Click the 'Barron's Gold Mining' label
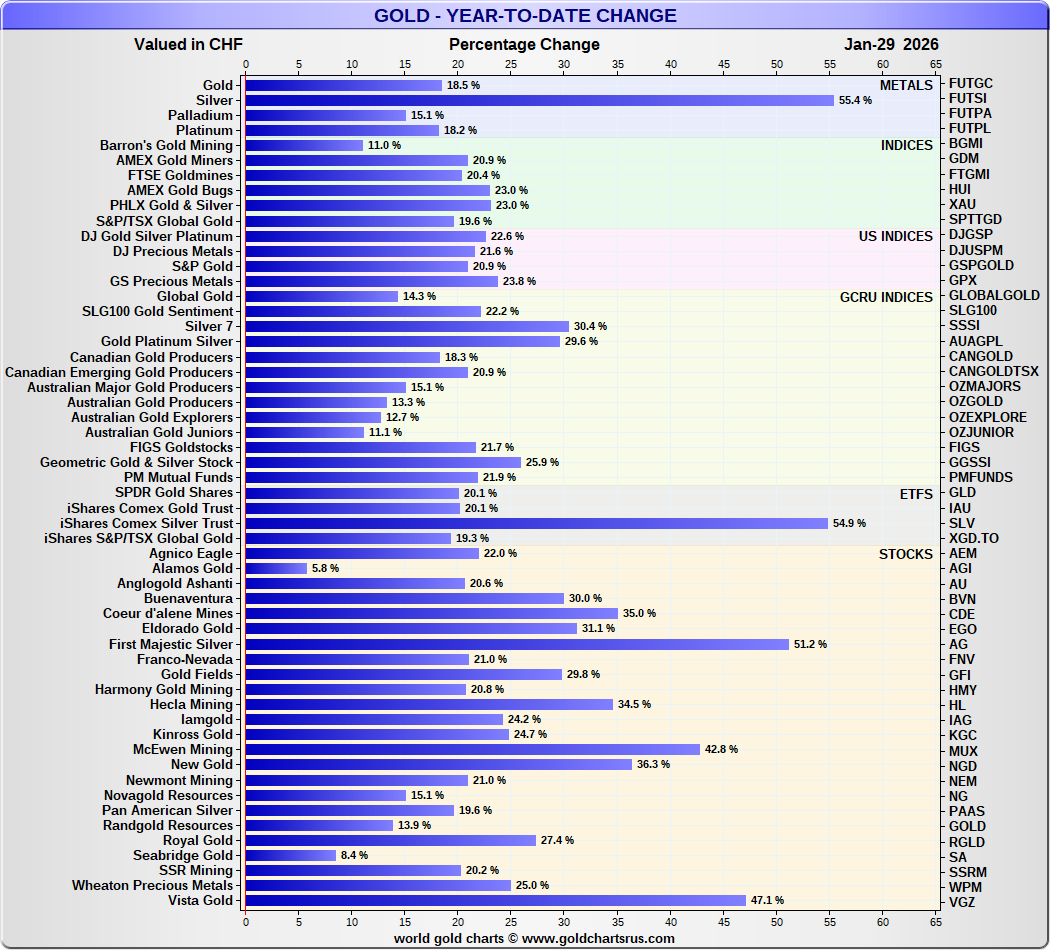Screen dimensions: 1050x950 pyautogui.click(x=166, y=145)
